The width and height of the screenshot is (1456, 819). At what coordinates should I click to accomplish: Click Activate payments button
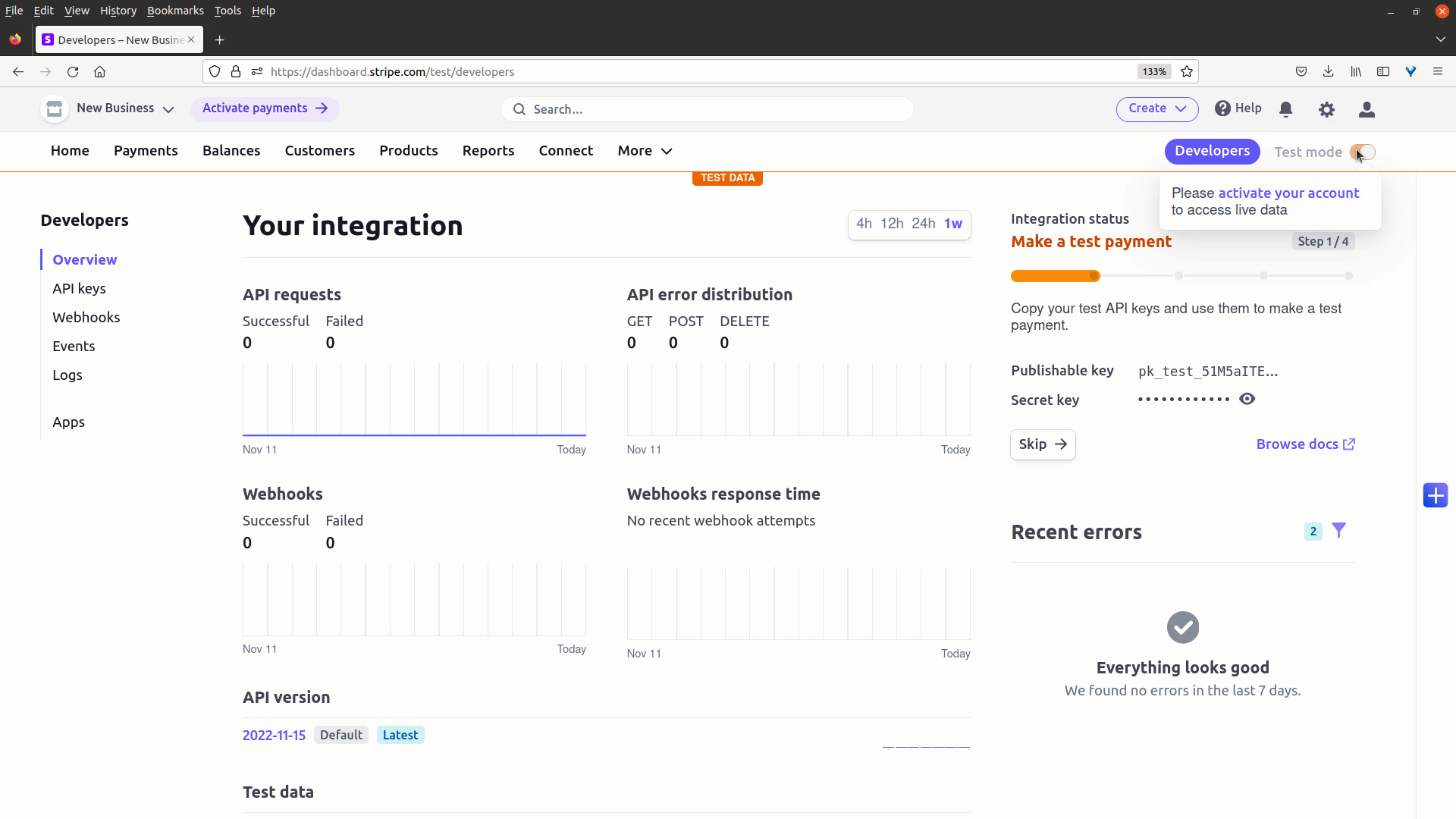tap(265, 108)
